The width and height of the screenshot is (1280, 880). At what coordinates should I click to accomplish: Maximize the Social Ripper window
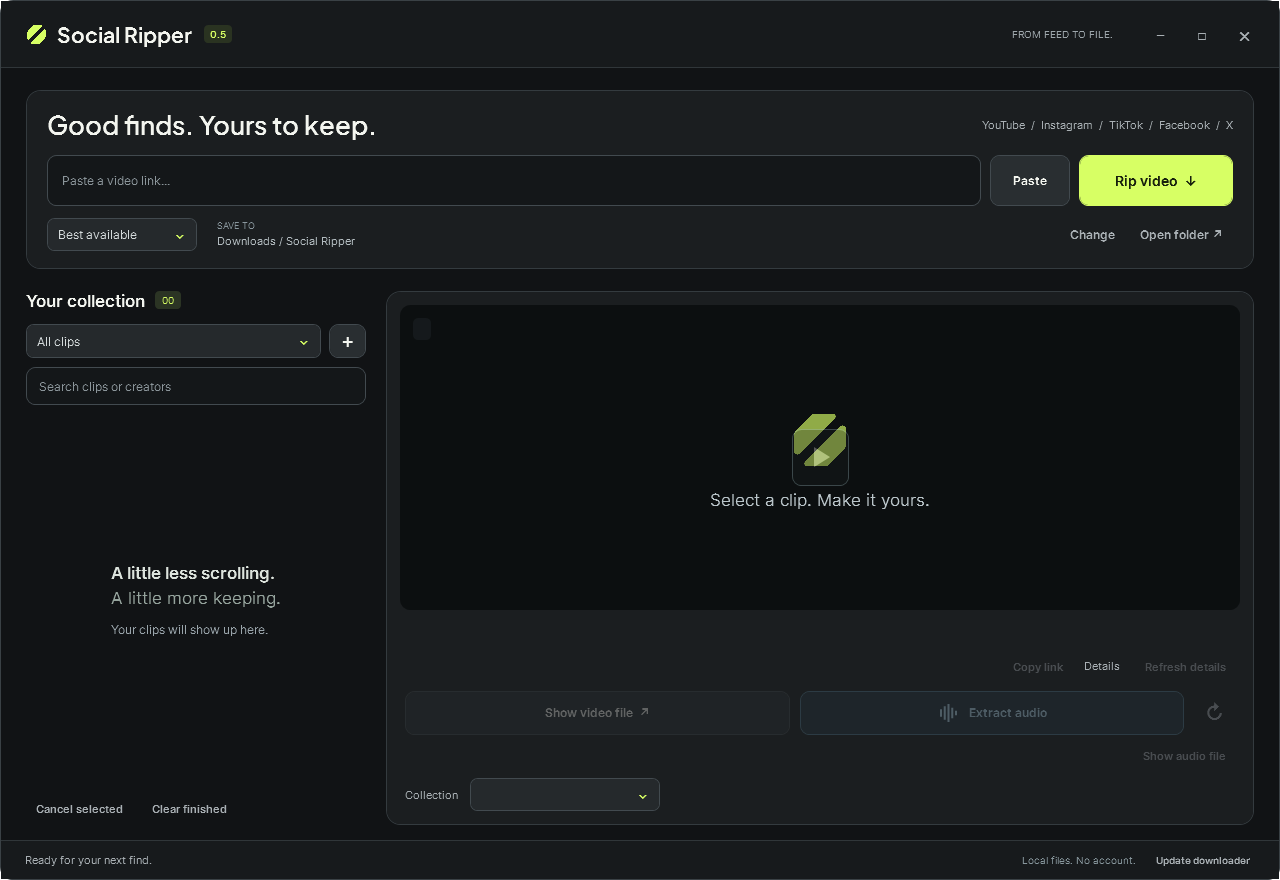point(1202,36)
